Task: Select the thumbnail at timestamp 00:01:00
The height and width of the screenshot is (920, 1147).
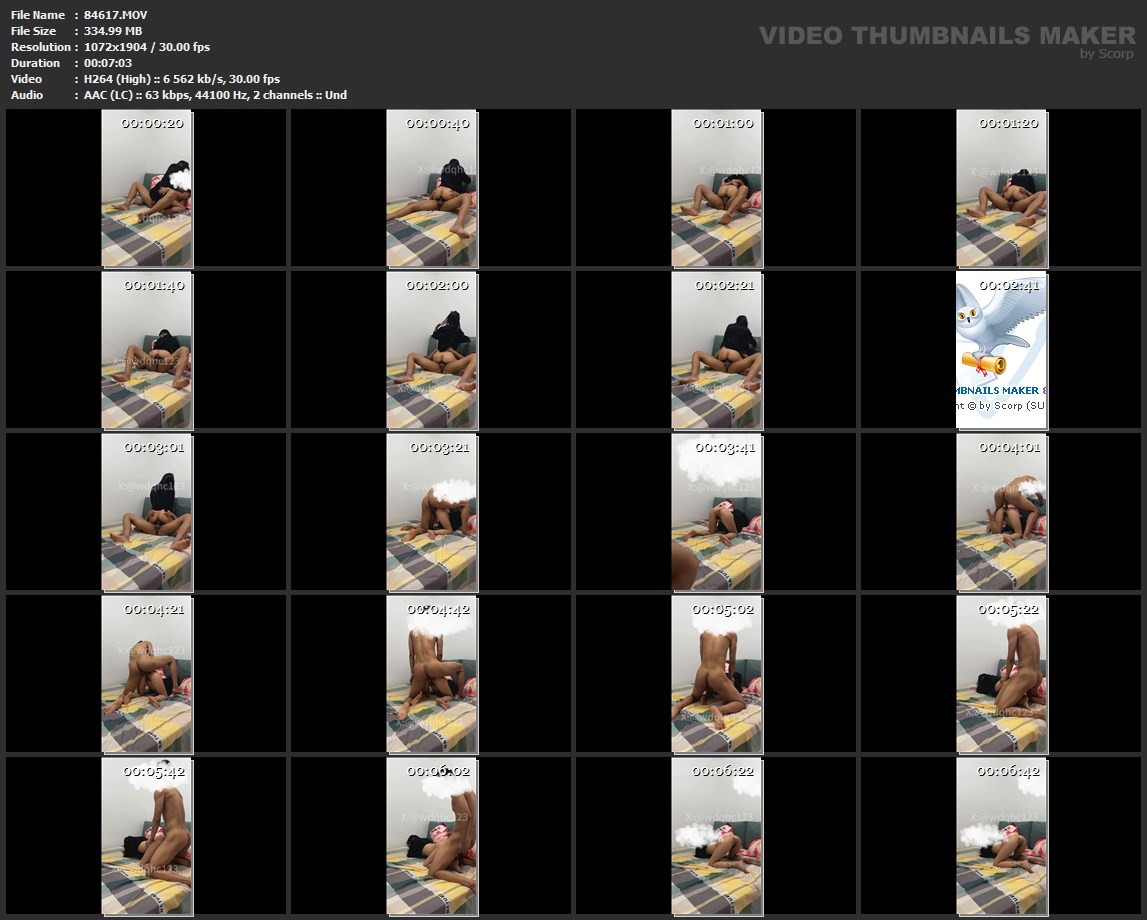Action: (x=716, y=188)
